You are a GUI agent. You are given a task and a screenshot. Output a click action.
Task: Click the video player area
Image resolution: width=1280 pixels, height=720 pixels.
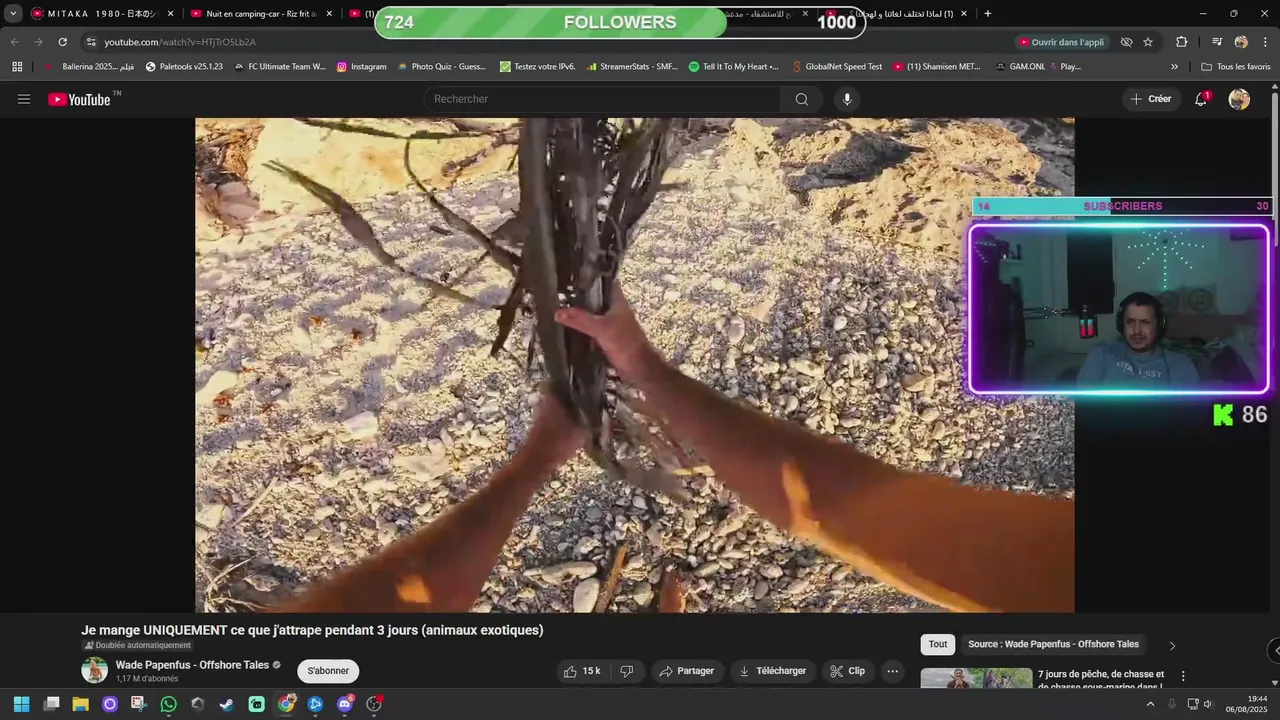pyautogui.click(x=634, y=365)
